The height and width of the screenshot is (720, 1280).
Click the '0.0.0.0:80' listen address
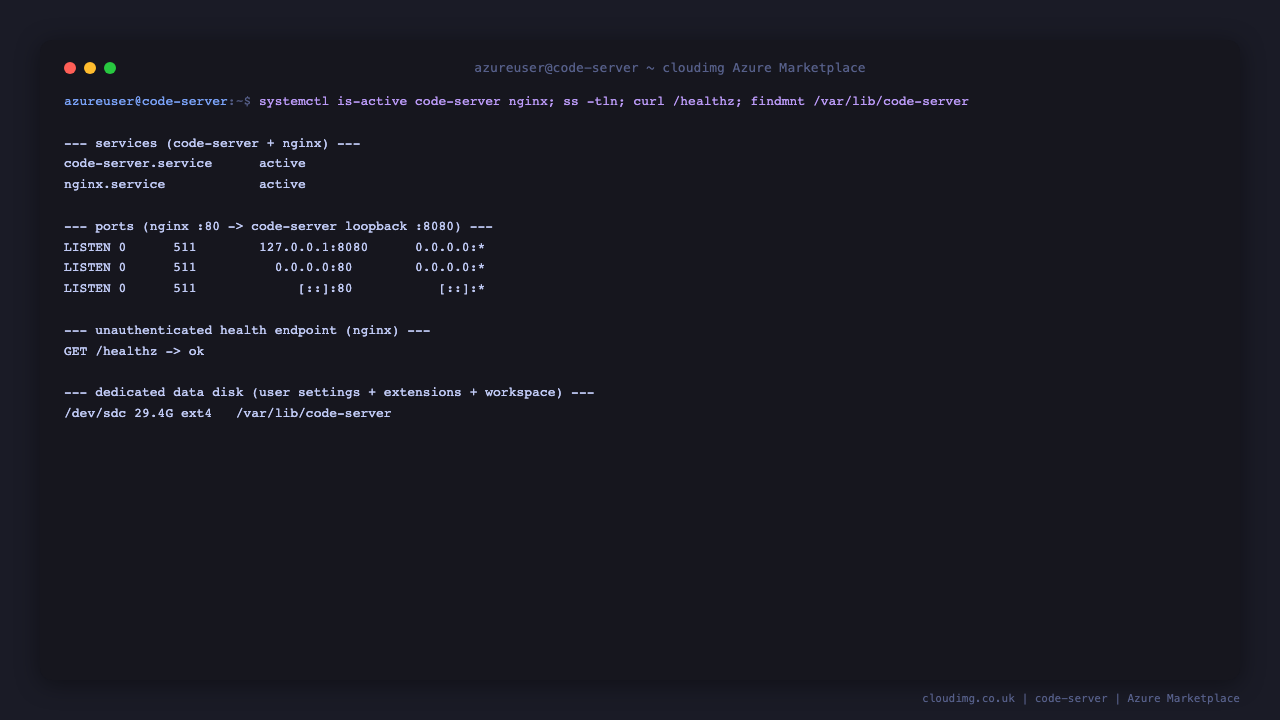click(313, 267)
